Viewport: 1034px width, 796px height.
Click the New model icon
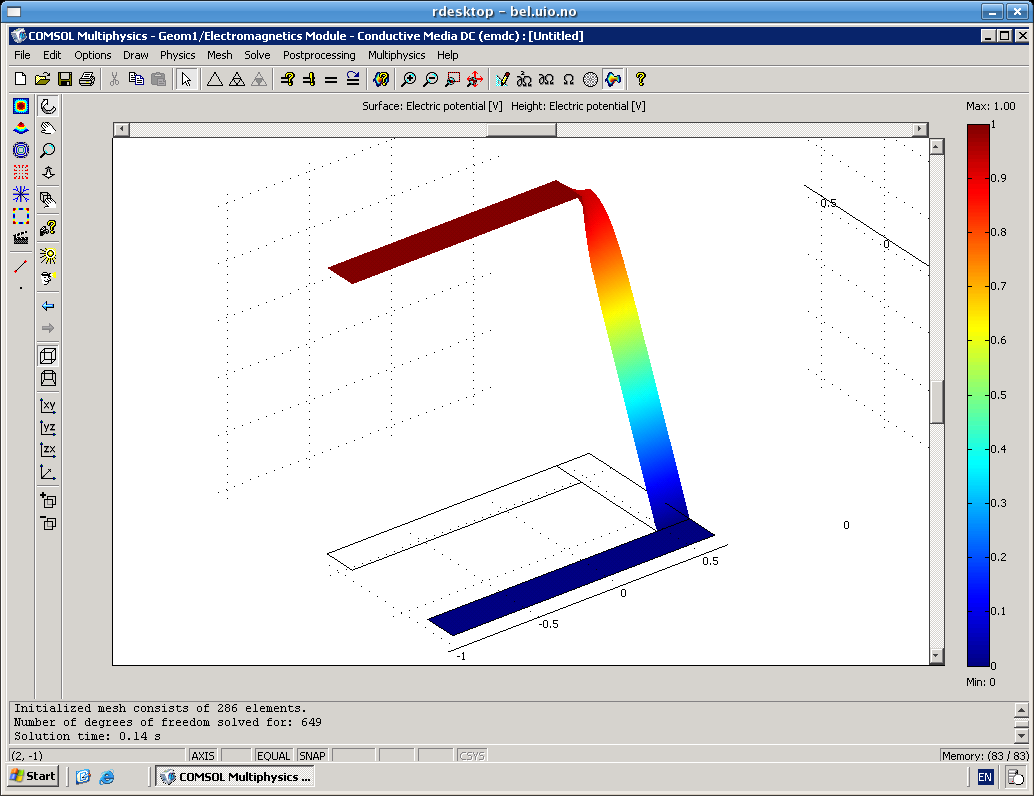(20, 79)
